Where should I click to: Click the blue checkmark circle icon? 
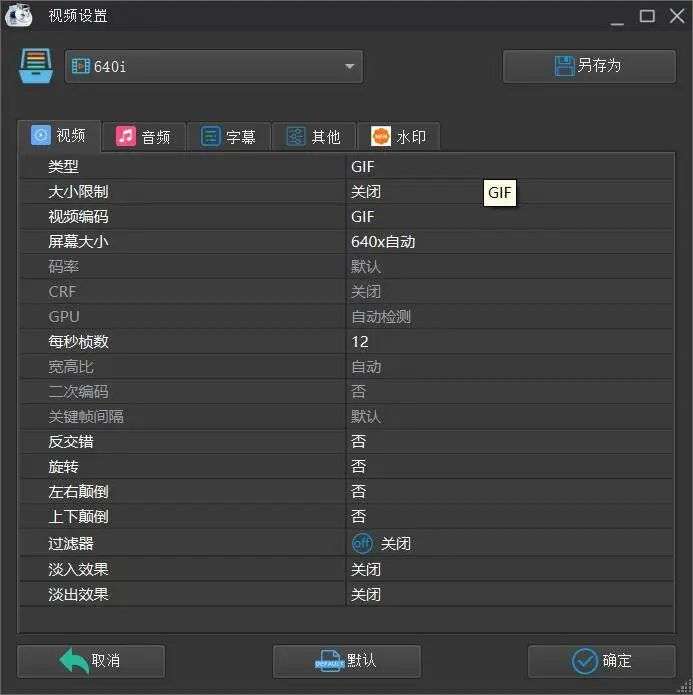coord(584,661)
